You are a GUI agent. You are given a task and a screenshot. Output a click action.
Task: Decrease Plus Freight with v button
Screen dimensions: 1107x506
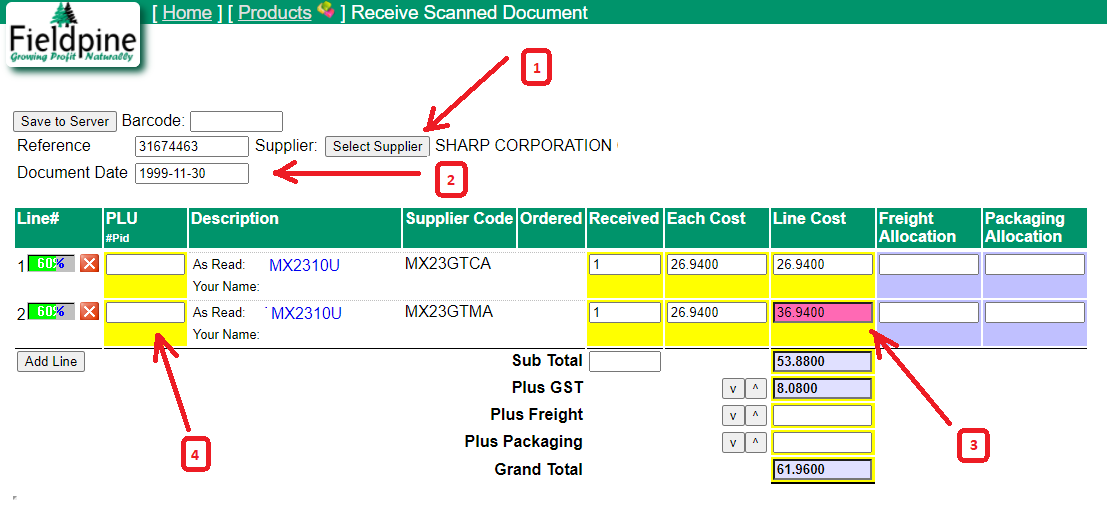click(x=733, y=416)
